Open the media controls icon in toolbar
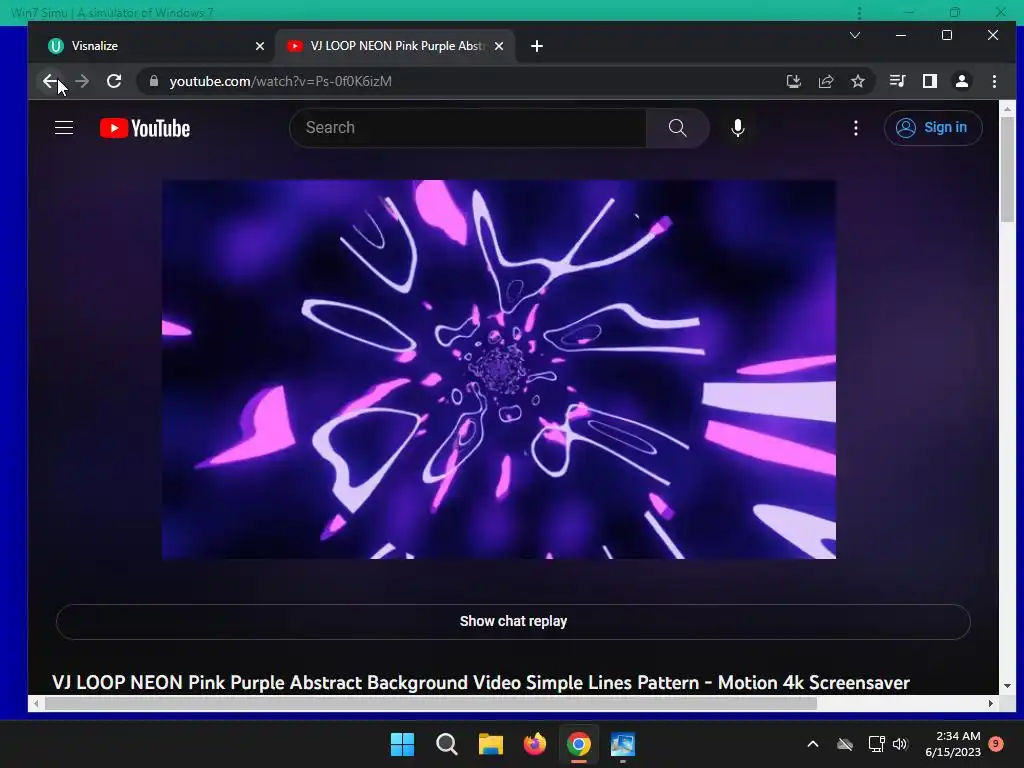1024x768 pixels. click(x=897, y=81)
